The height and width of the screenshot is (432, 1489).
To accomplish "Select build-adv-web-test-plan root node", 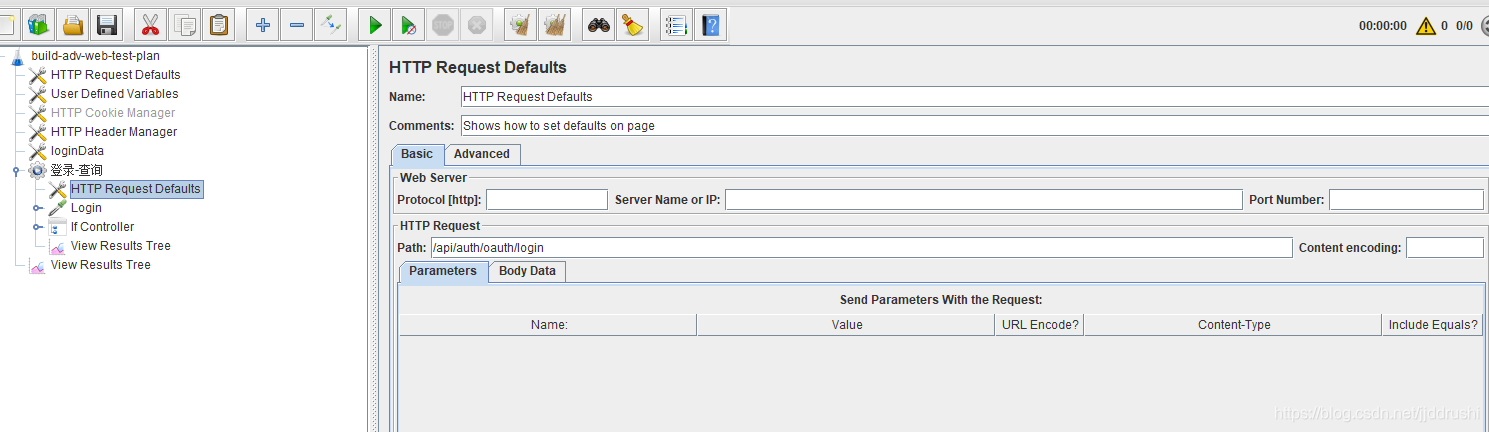I will tap(95, 56).
